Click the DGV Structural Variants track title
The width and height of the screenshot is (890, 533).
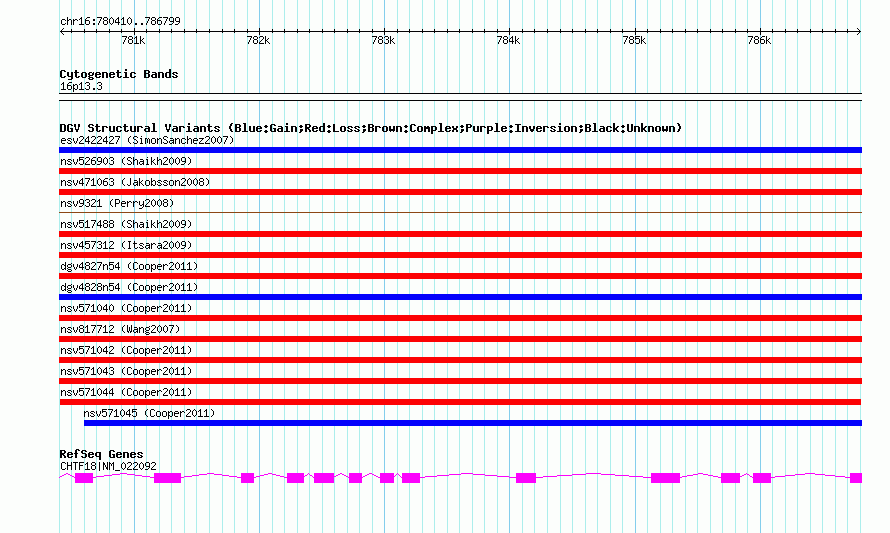point(370,128)
